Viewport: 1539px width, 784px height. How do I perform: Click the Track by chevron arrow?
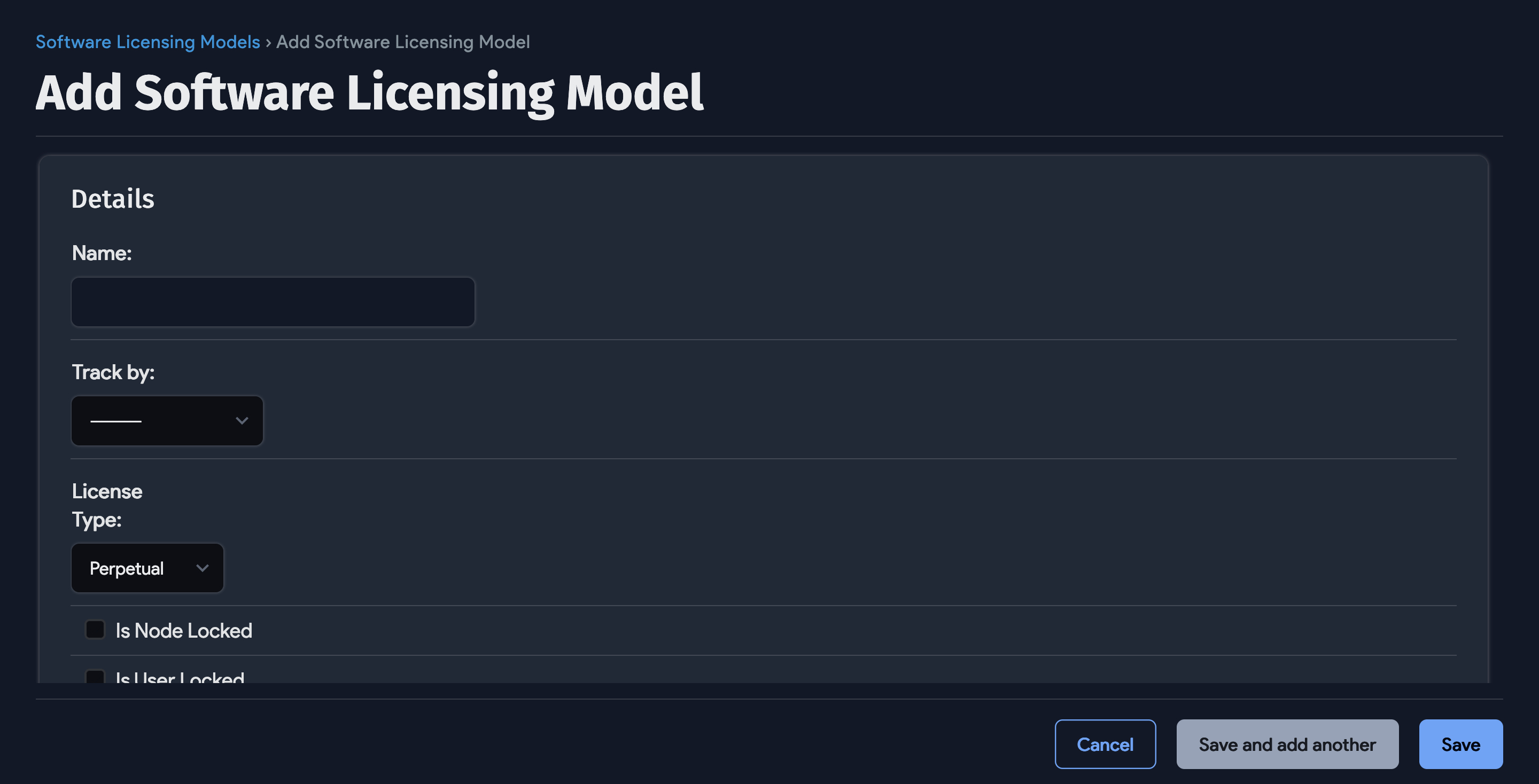coord(242,420)
